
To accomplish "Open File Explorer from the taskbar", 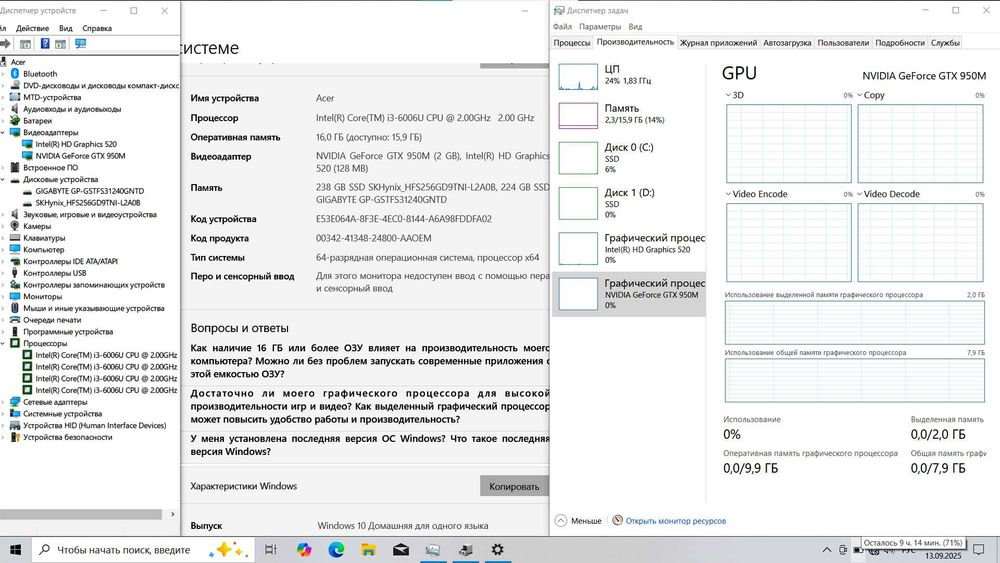I will point(369,550).
